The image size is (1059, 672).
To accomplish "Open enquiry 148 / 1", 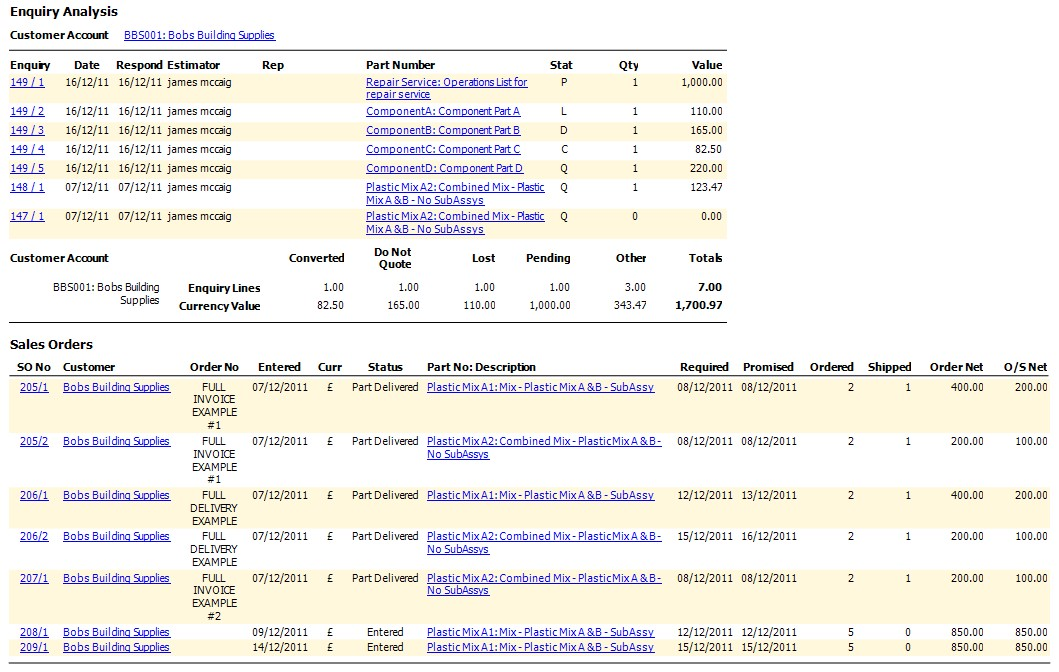I will (27, 188).
